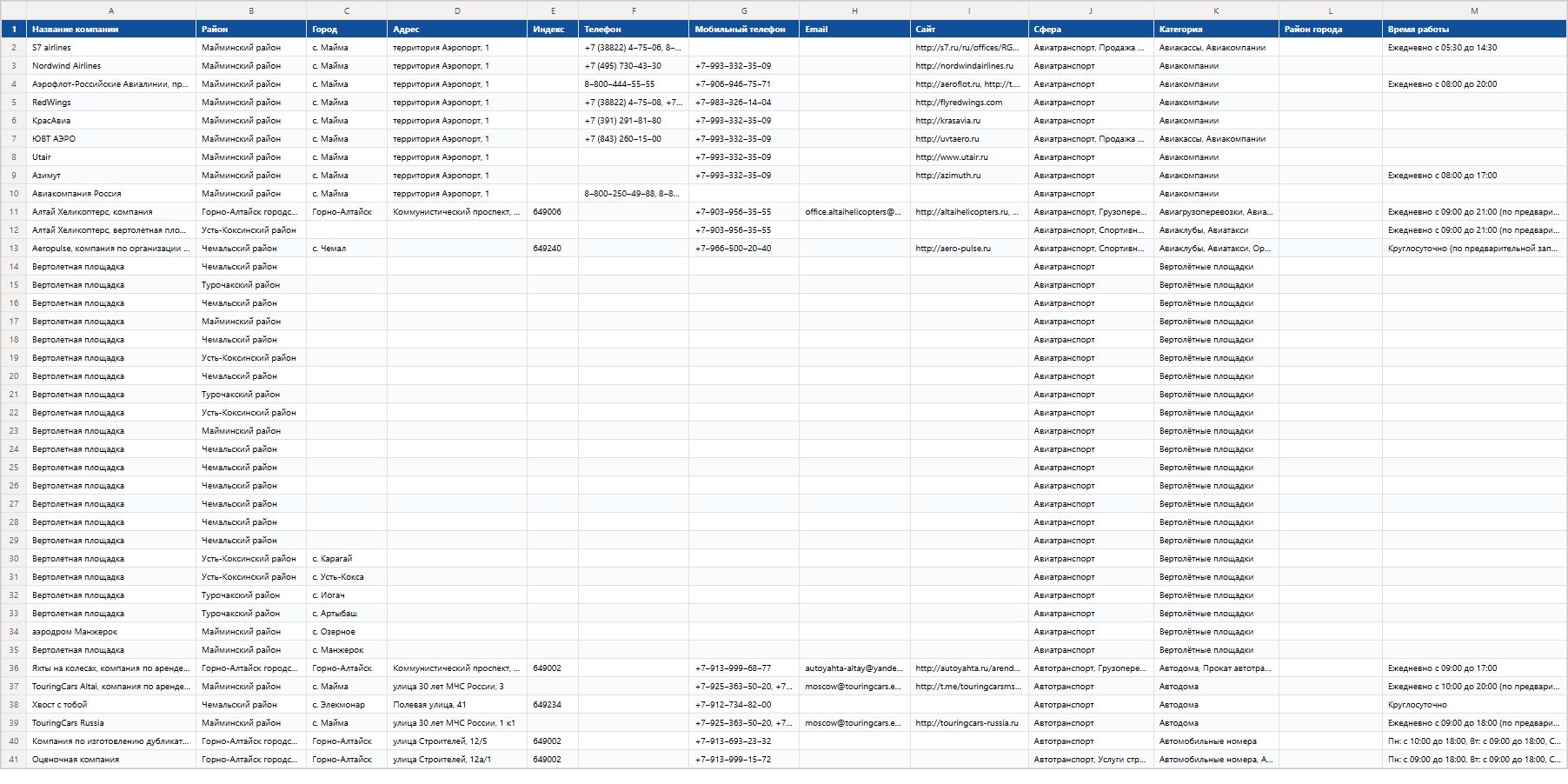
Task: Select the 'Авиакомпания Россия' cell
Action: 111,194
